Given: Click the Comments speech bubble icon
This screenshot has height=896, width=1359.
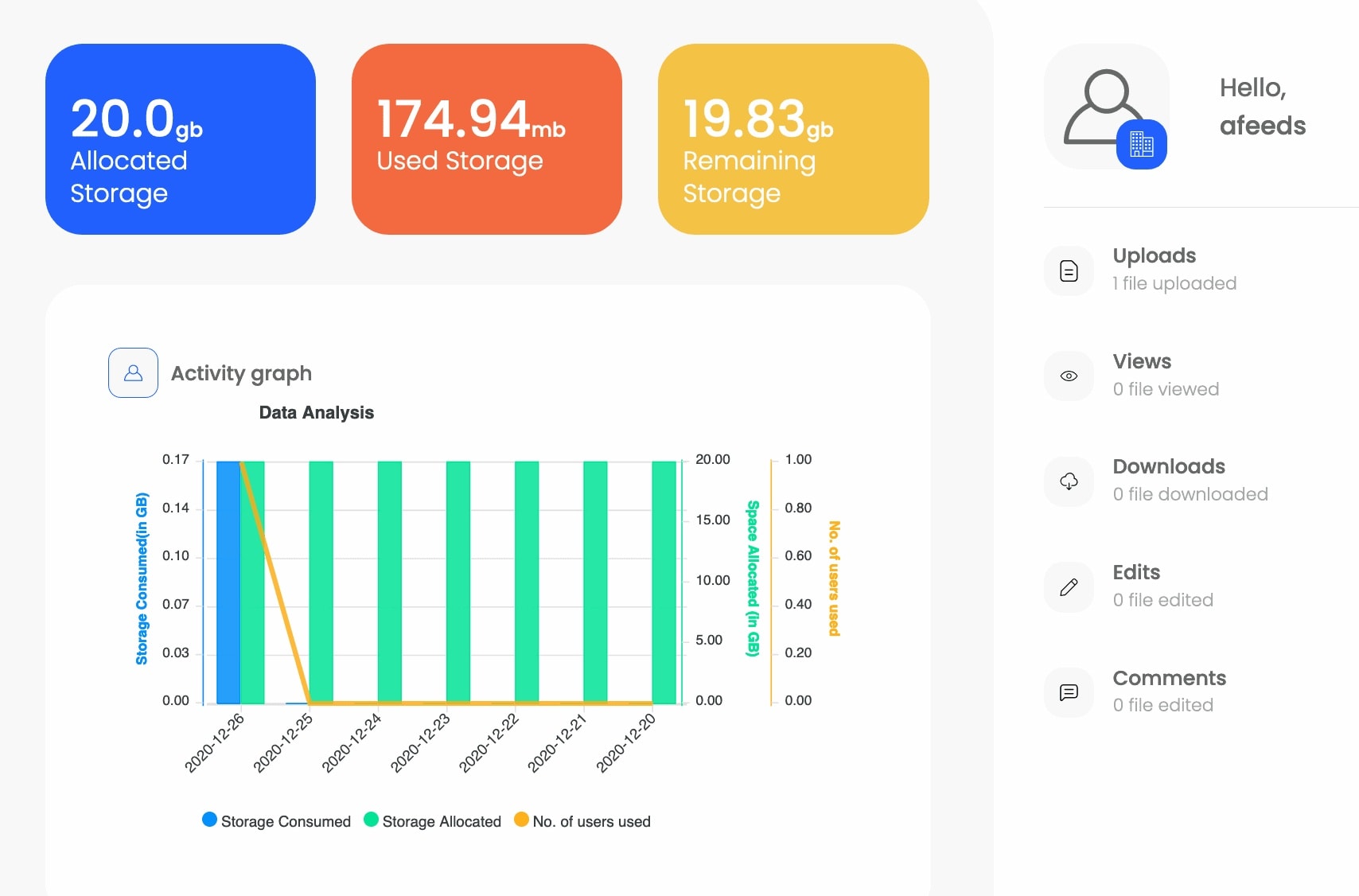Looking at the screenshot, I should coord(1069,692).
